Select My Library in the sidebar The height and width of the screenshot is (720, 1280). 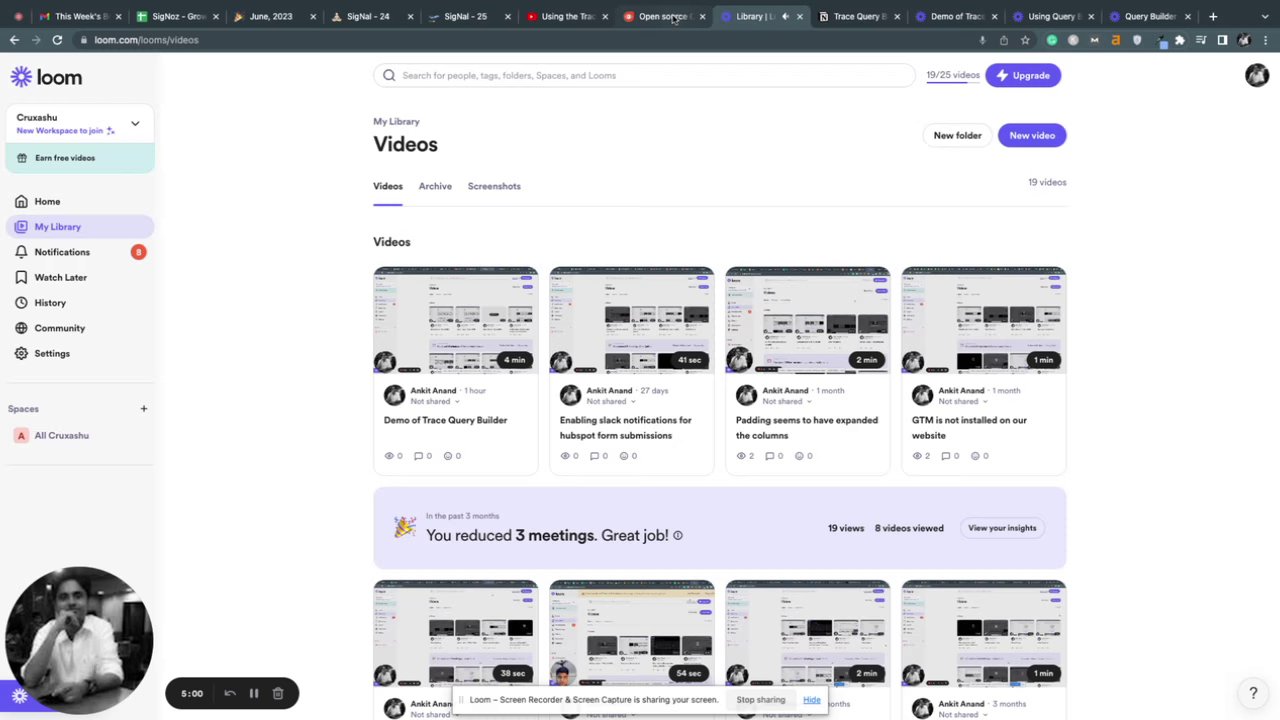tap(80, 227)
